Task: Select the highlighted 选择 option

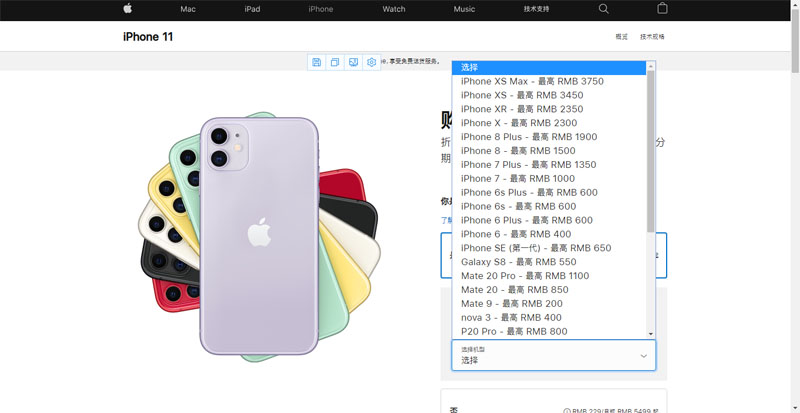Action: click(x=549, y=67)
